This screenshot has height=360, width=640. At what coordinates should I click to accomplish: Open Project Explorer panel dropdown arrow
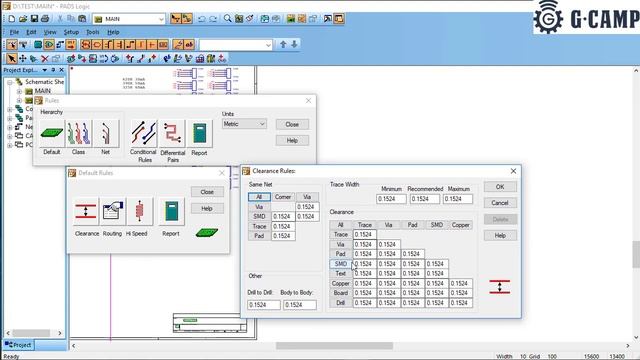pos(44,70)
